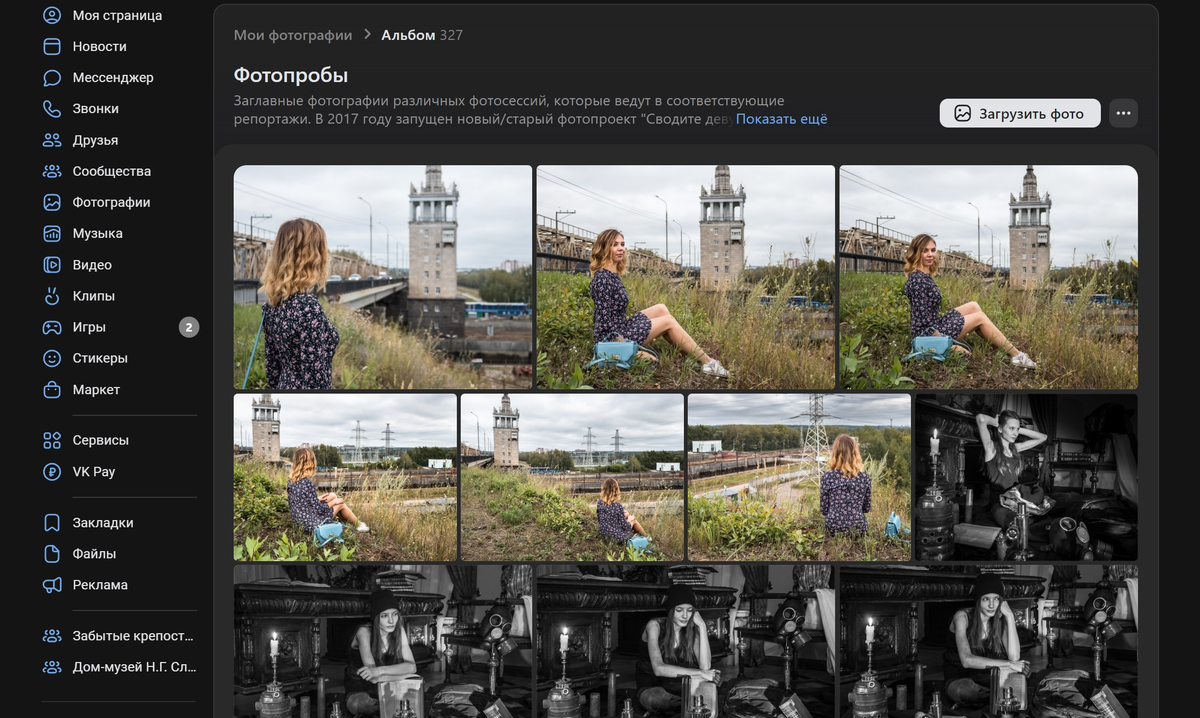Open the Новости feed
Viewport: 1200px width, 718px height.
(98, 46)
